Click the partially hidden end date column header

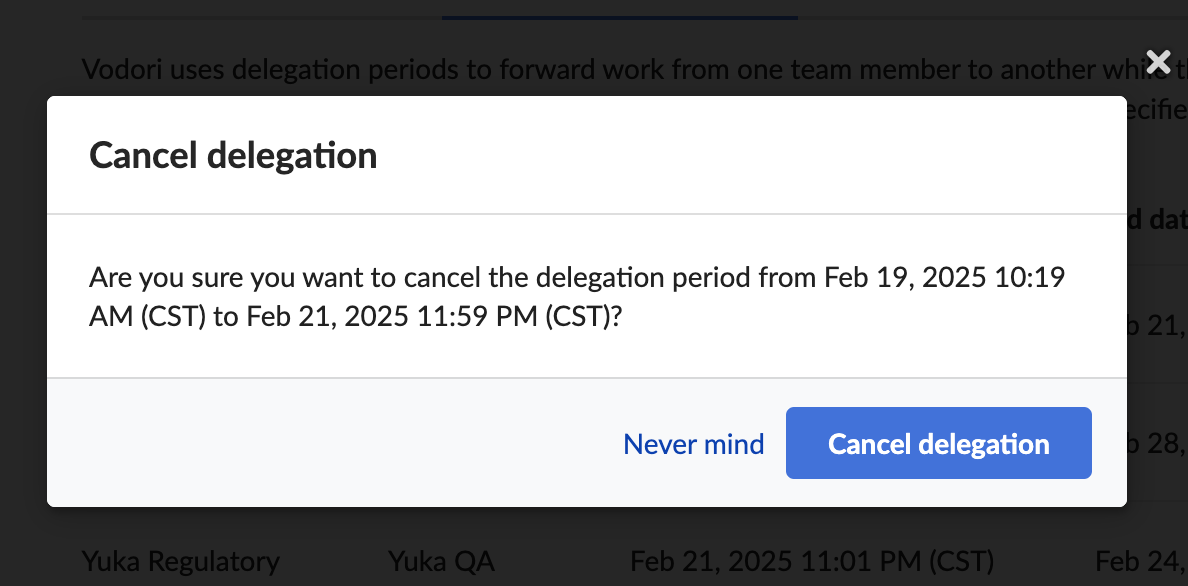coord(1156,220)
